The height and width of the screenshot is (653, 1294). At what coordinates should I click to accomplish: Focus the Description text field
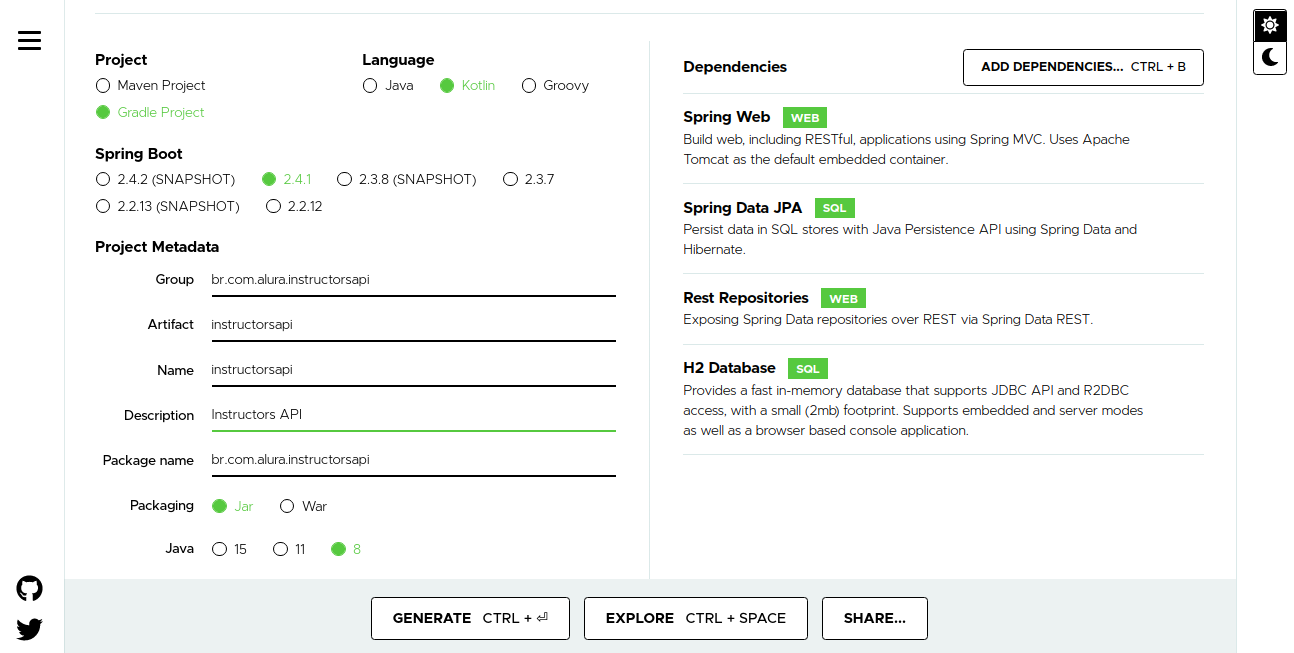coord(412,415)
